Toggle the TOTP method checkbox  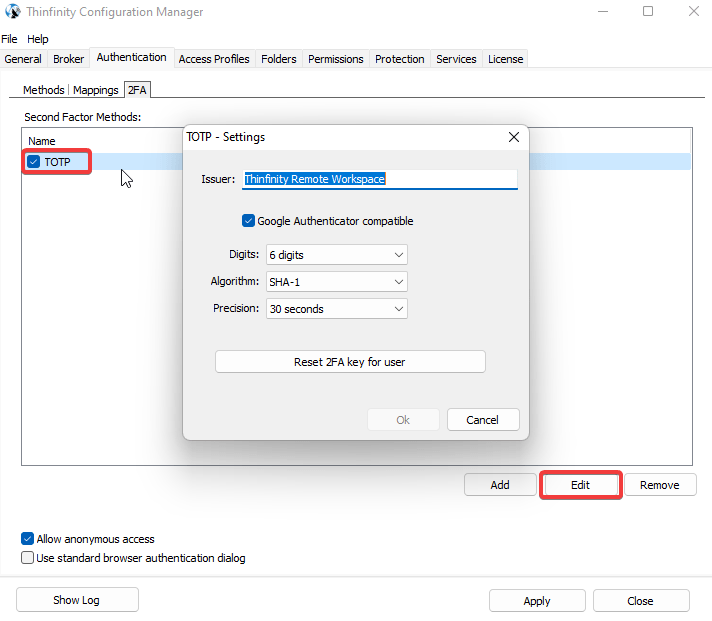[34, 162]
